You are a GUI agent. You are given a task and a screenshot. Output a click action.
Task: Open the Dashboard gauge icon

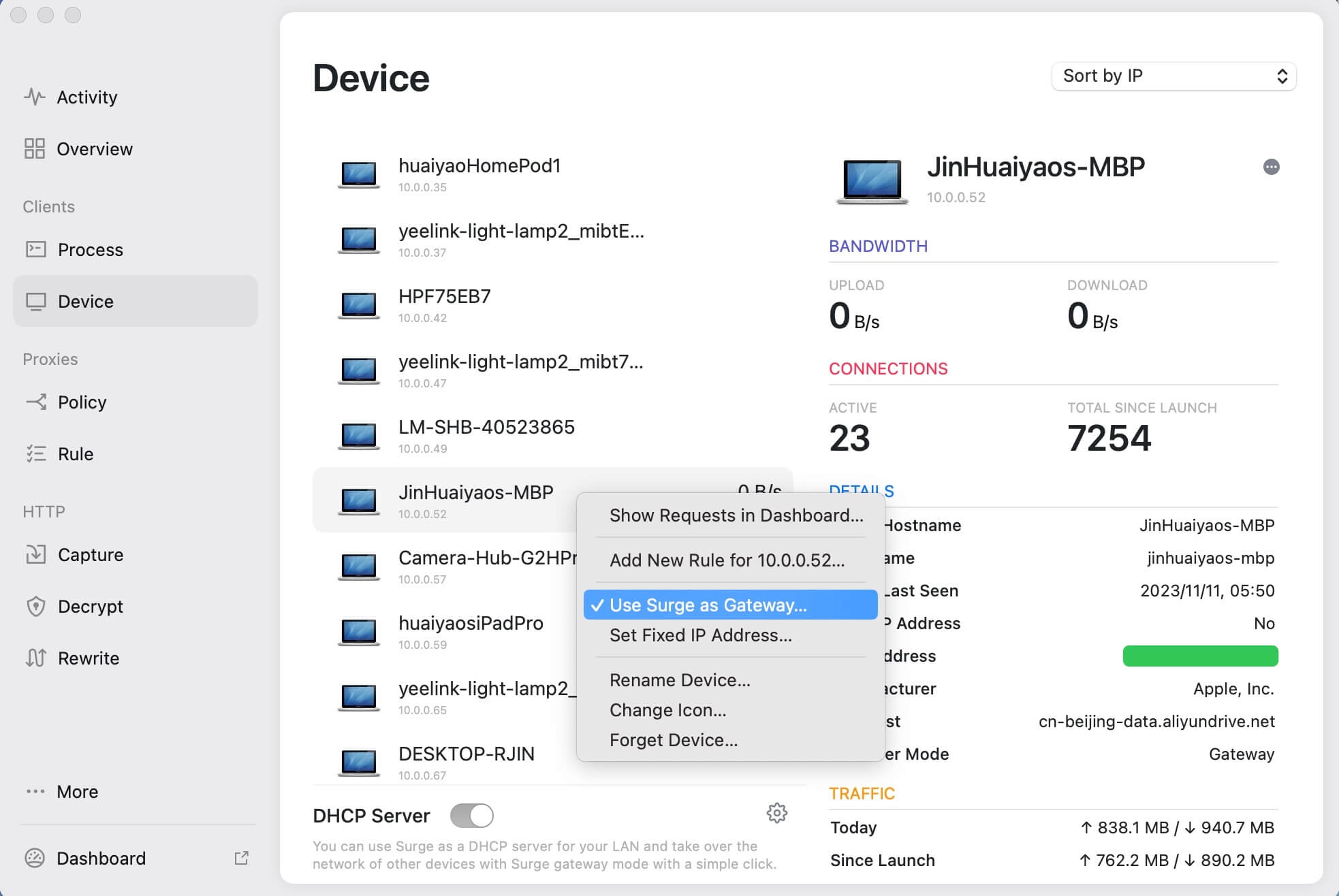click(x=34, y=858)
